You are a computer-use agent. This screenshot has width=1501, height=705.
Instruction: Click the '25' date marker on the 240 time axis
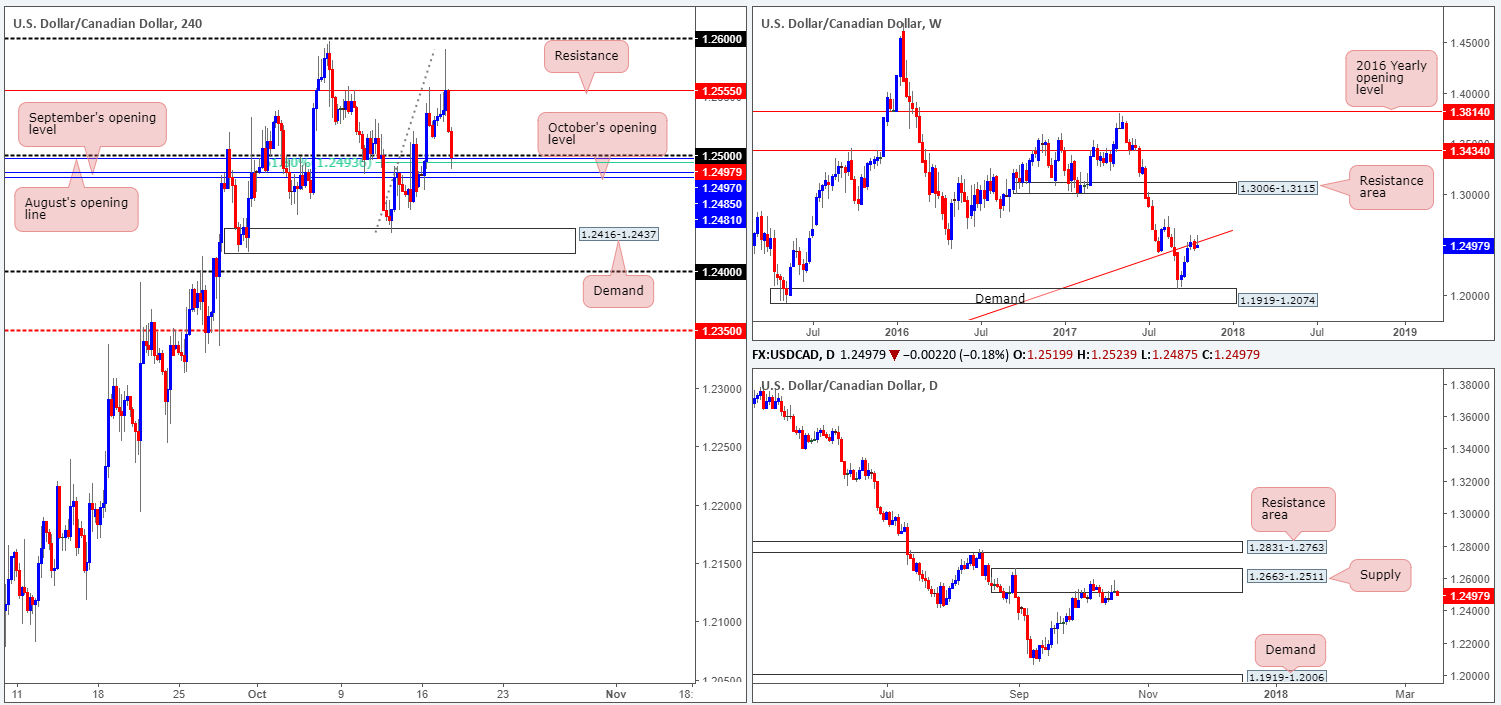pos(178,692)
